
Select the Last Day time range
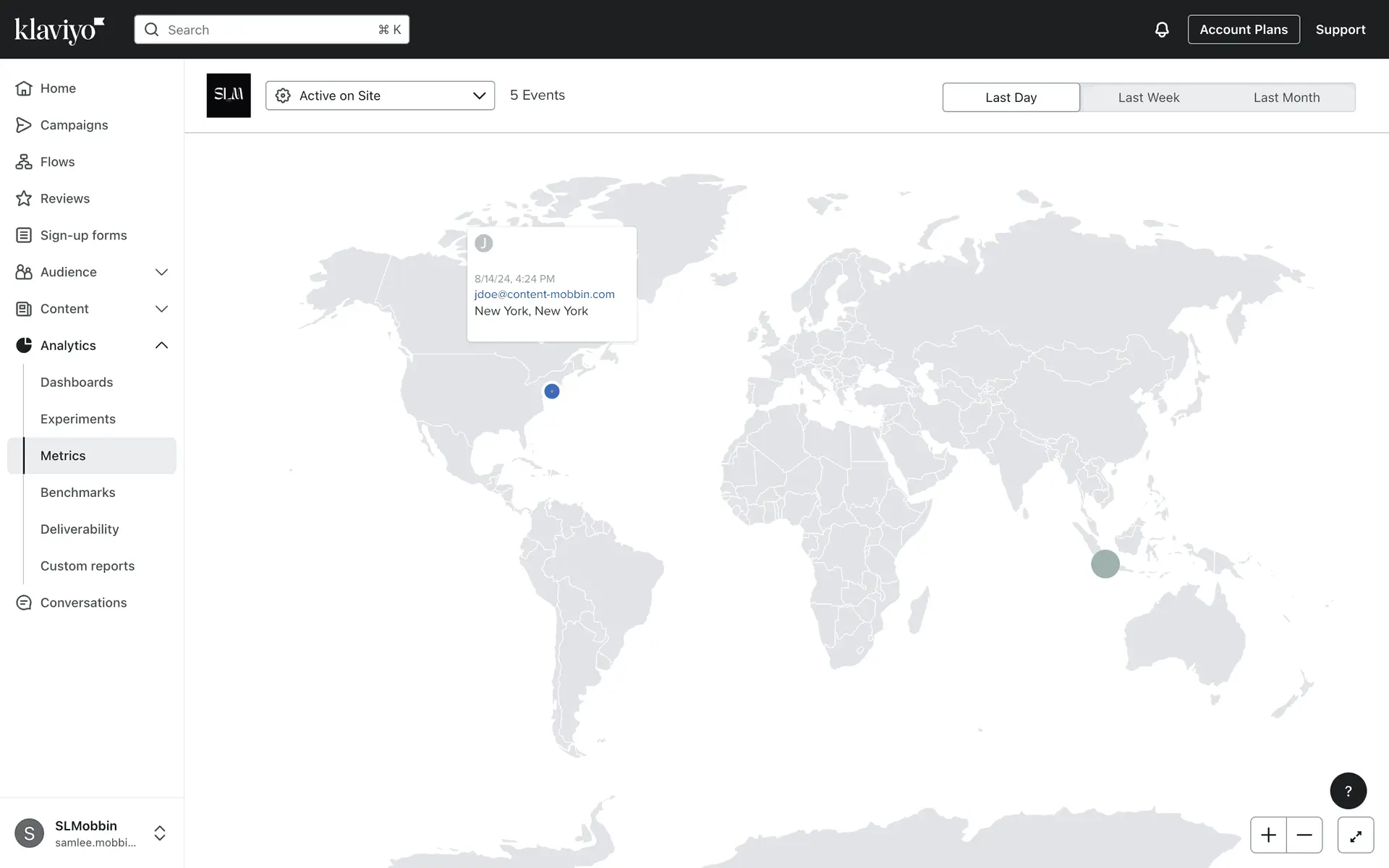point(1011,98)
